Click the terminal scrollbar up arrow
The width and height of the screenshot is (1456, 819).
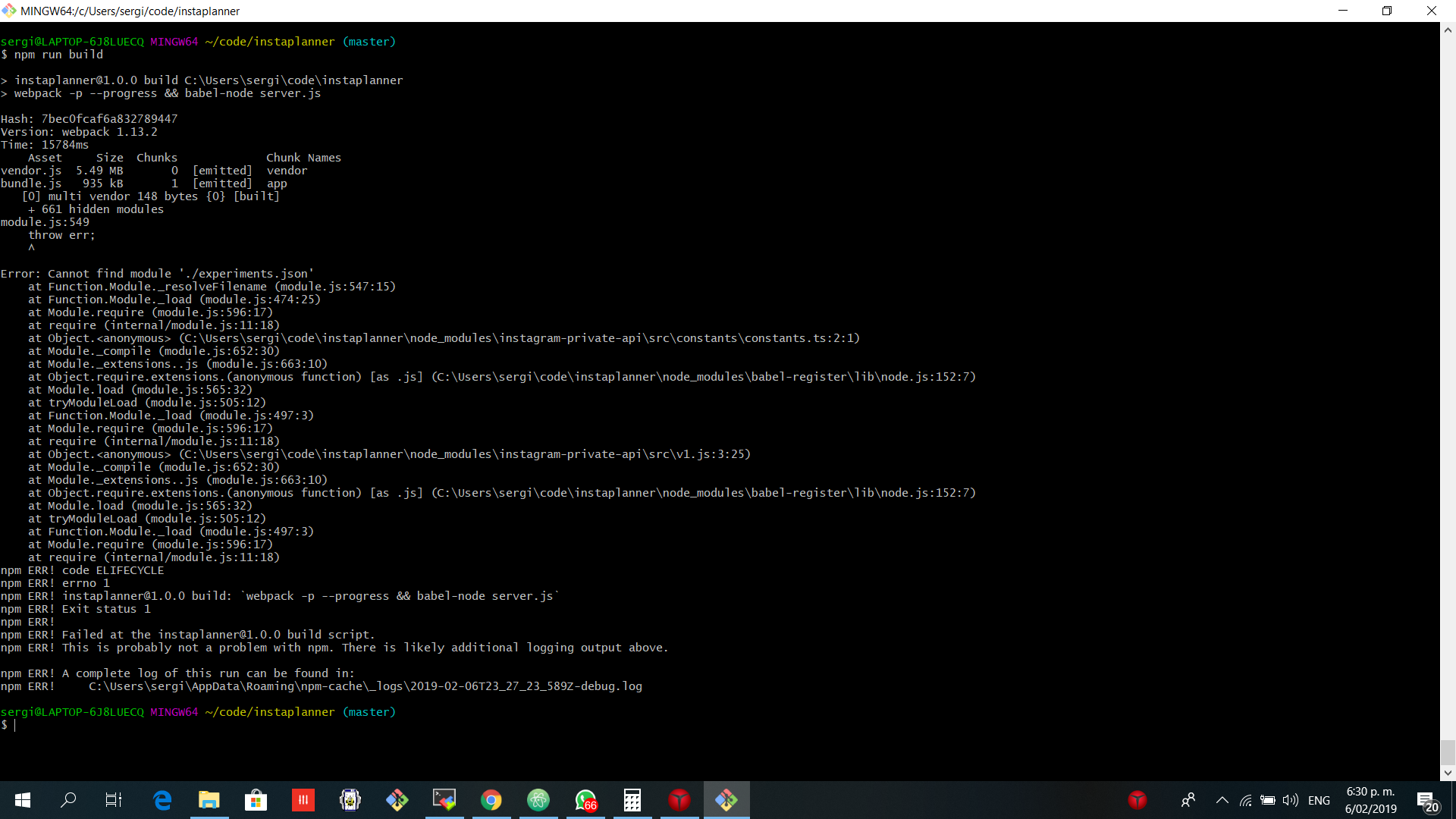tap(1448, 30)
